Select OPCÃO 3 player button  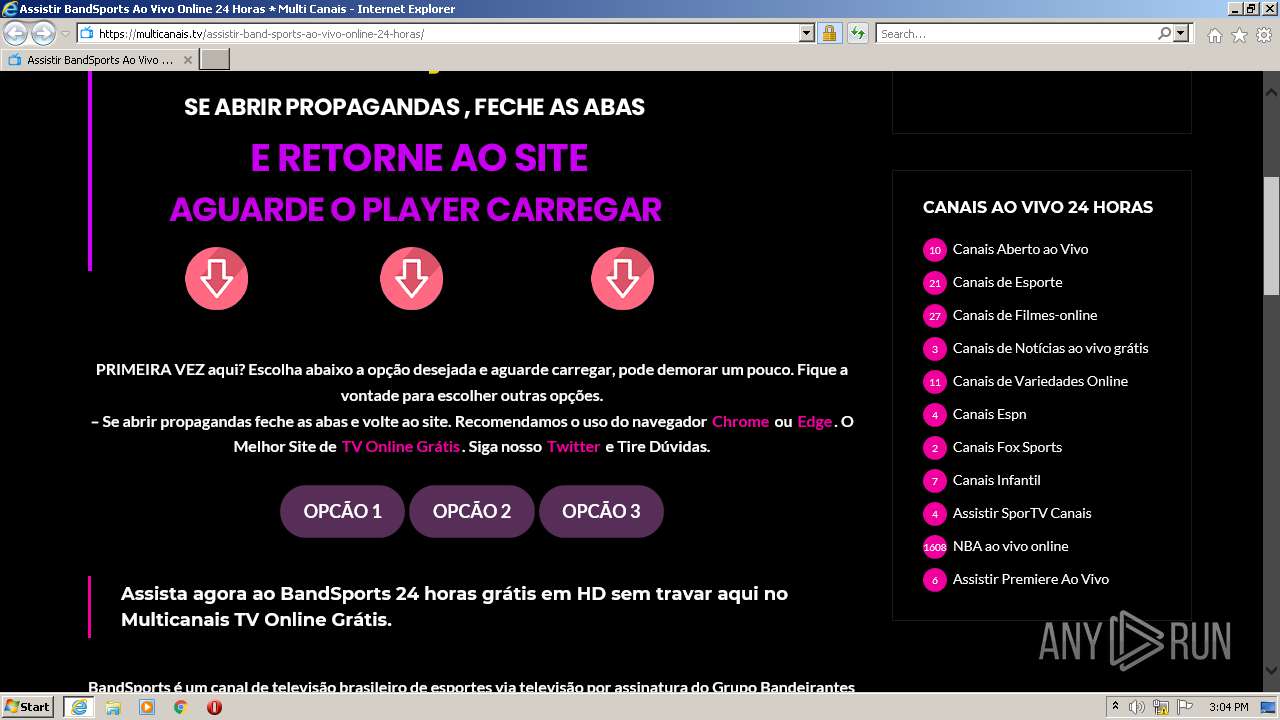tap(601, 511)
